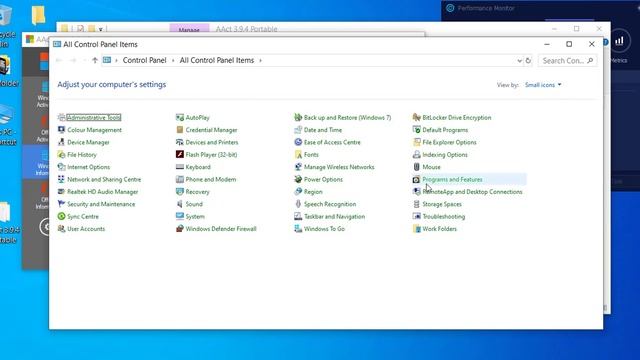The width and height of the screenshot is (640, 360).
Task: Click the Speech Recognition link
Action: 330,204
